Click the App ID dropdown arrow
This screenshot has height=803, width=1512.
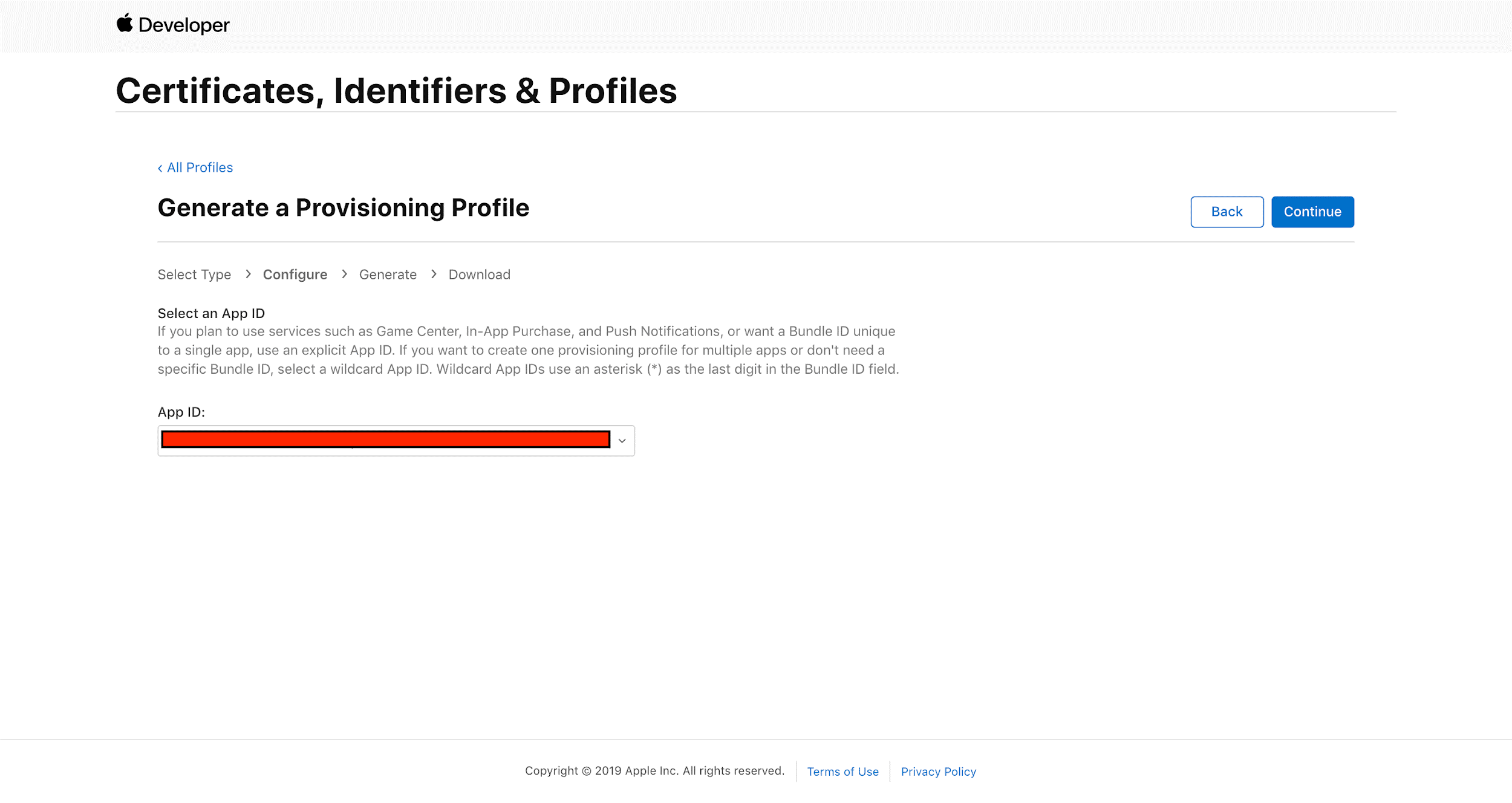pyautogui.click(x=622, y=441)
